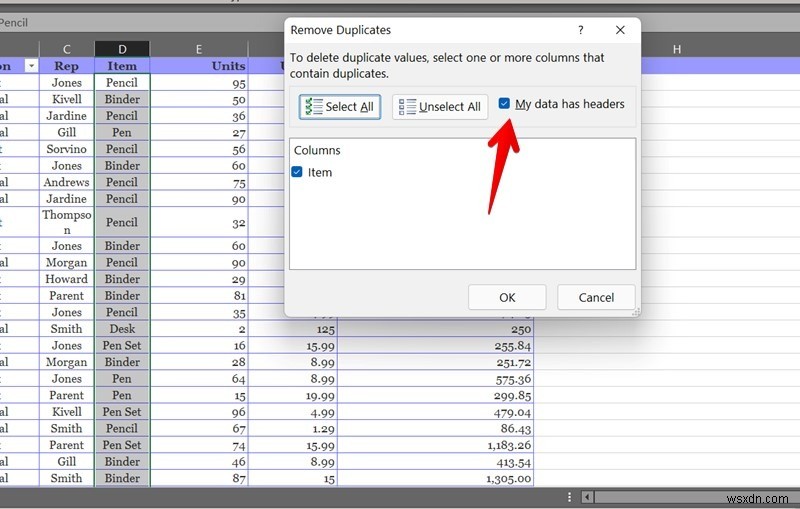Select the Units cell showing 95
800x509 pixels.
point(199,83)
